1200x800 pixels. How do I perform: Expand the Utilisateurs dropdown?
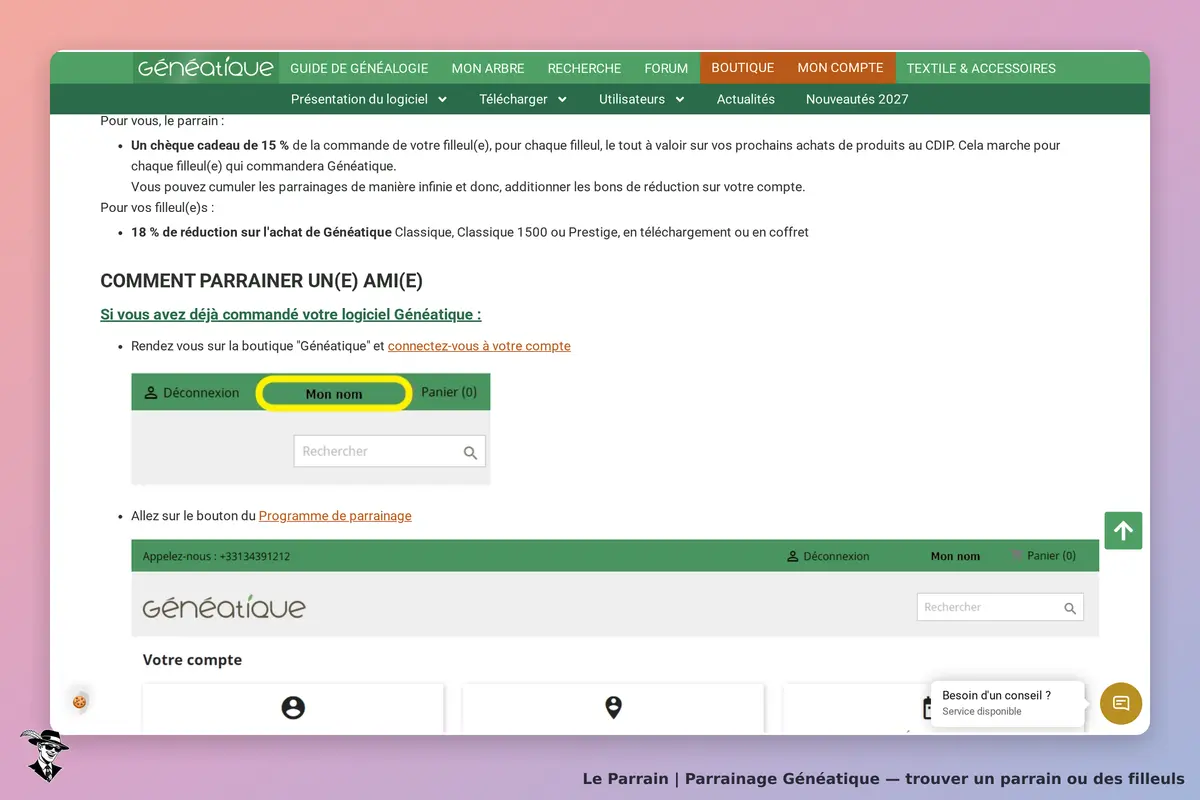pos(642,99)
